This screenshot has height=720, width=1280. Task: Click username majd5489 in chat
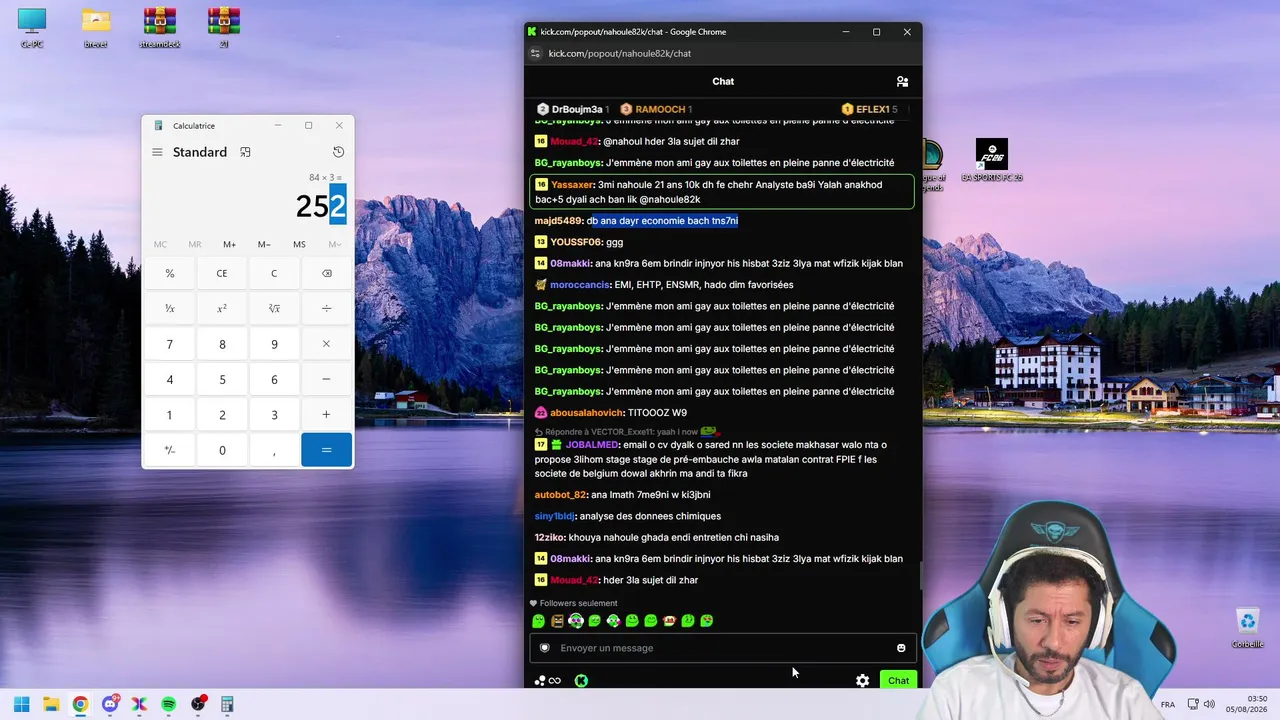(558, 221)
